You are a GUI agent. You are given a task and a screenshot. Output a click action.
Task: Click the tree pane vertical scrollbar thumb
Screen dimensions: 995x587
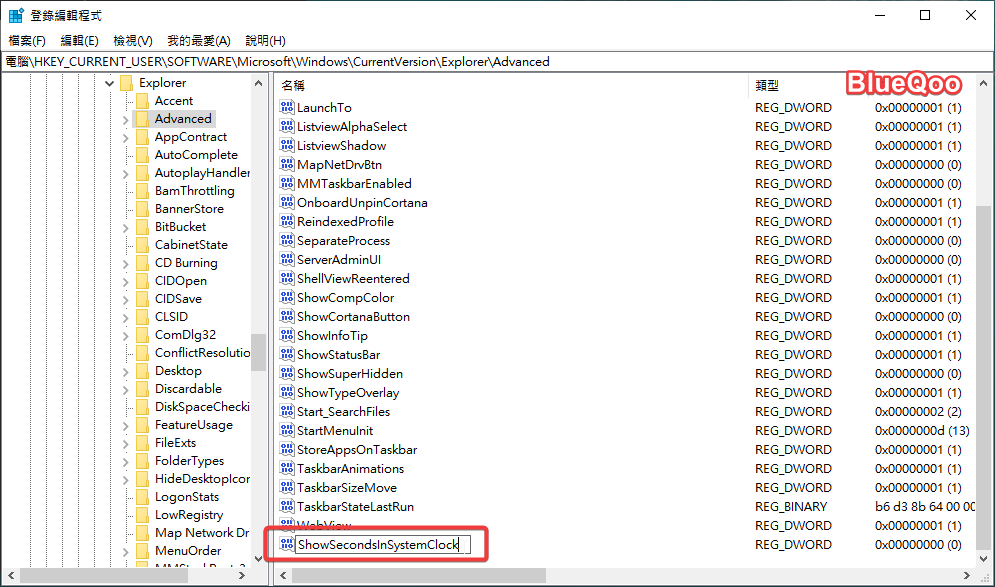coord(258,351)
